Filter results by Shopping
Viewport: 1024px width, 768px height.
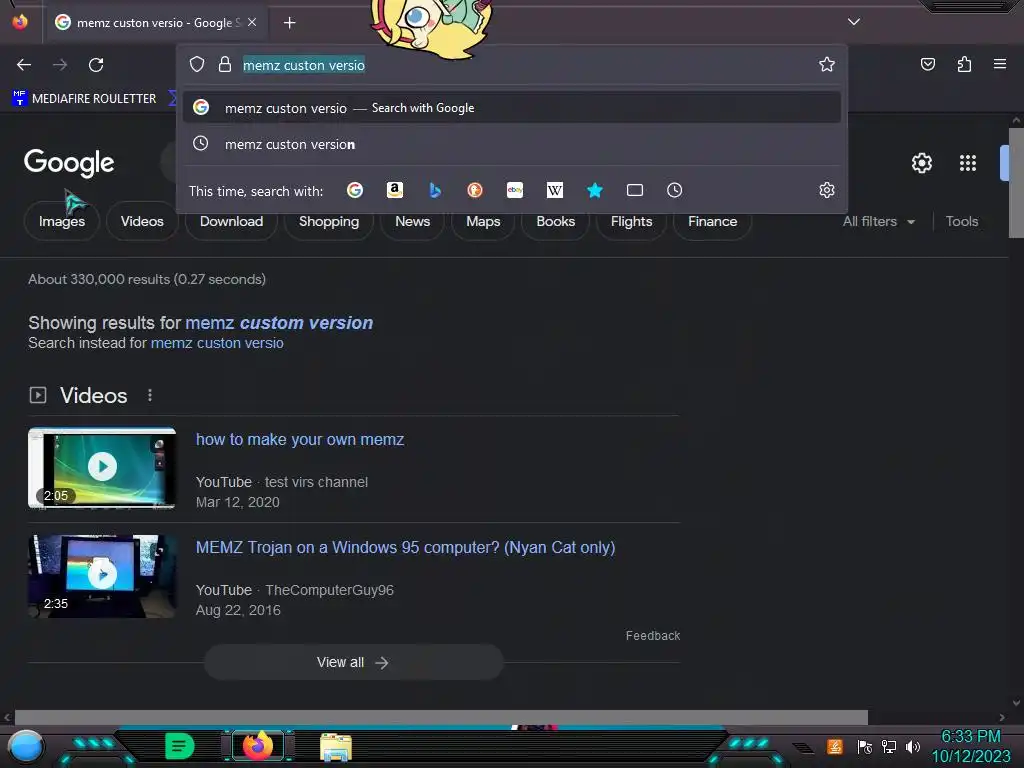(328, 221)
